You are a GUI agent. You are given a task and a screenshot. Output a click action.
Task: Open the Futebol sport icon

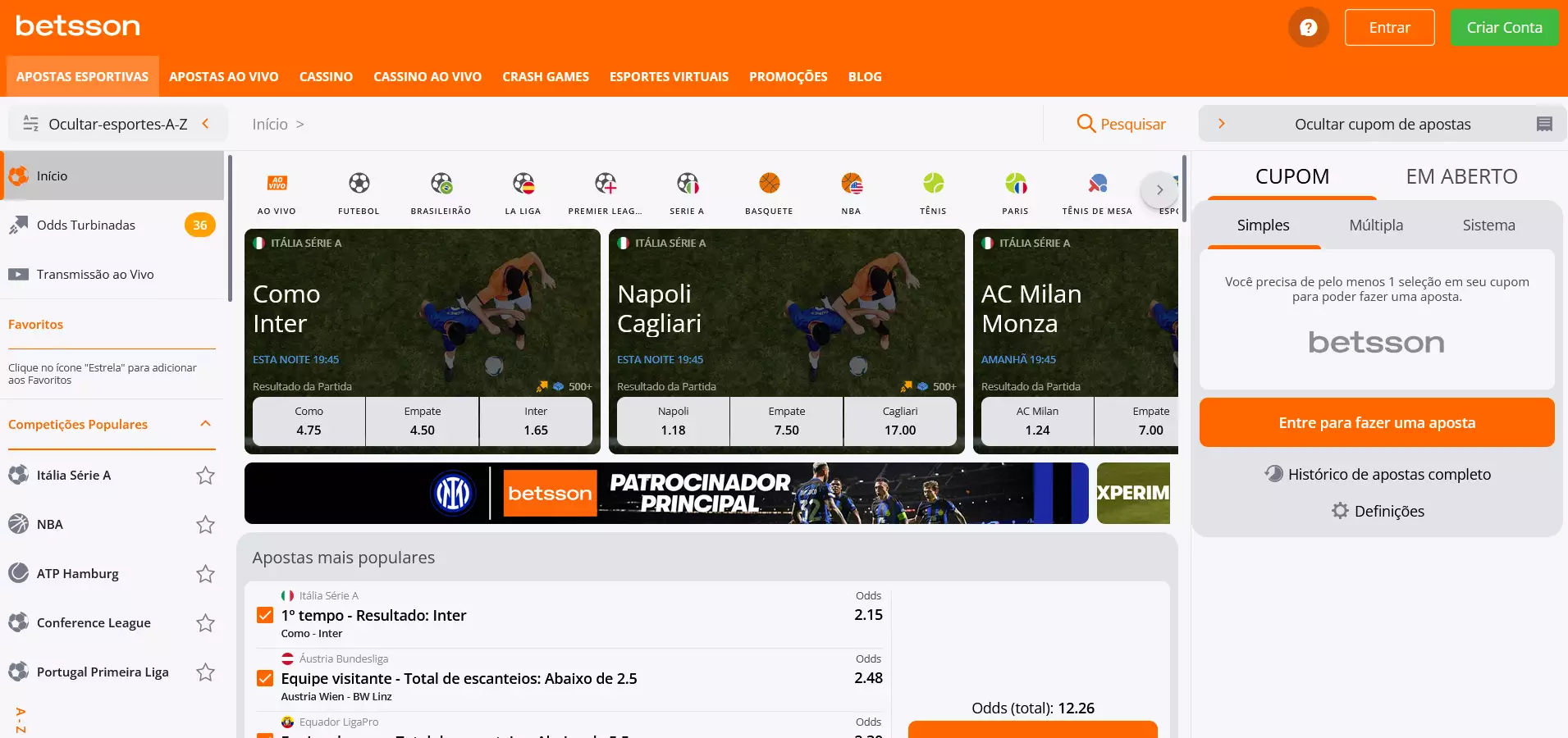359,184
